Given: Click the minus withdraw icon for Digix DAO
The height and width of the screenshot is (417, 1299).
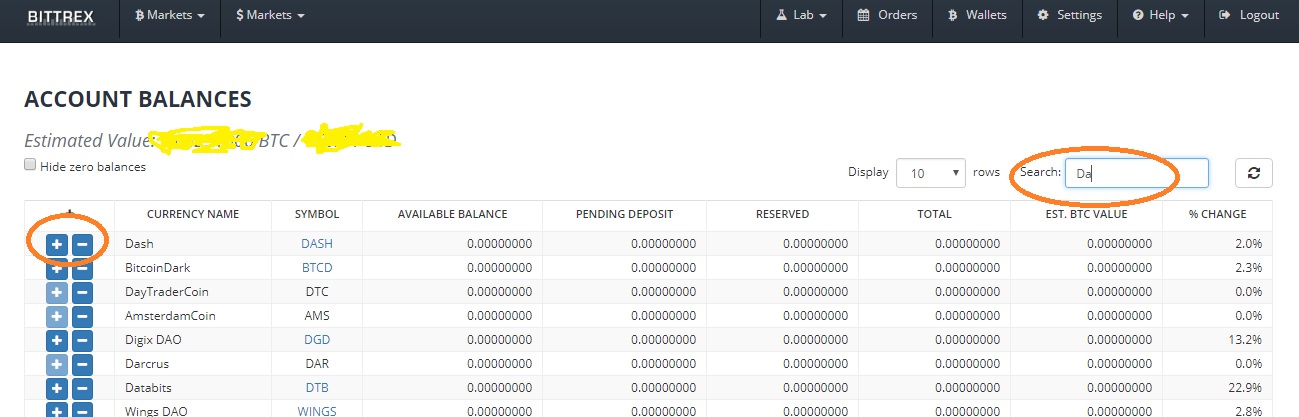Looking at the screenshot, I should (82, 339).
